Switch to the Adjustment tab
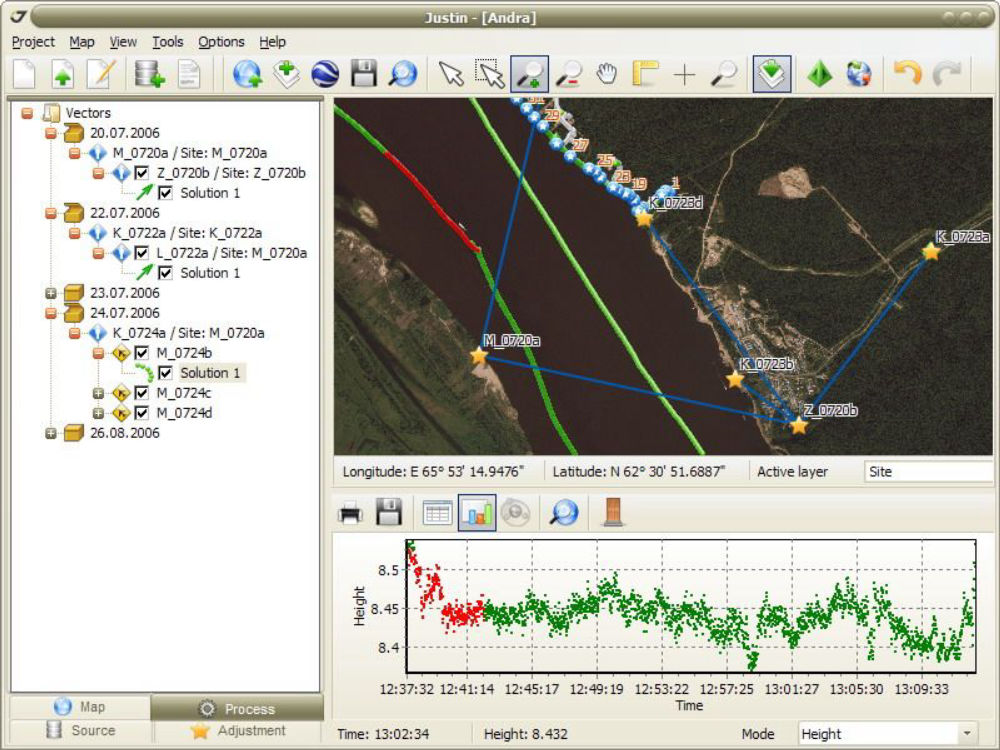Screen dimensions: 1000x750 [x=238, y=731]
